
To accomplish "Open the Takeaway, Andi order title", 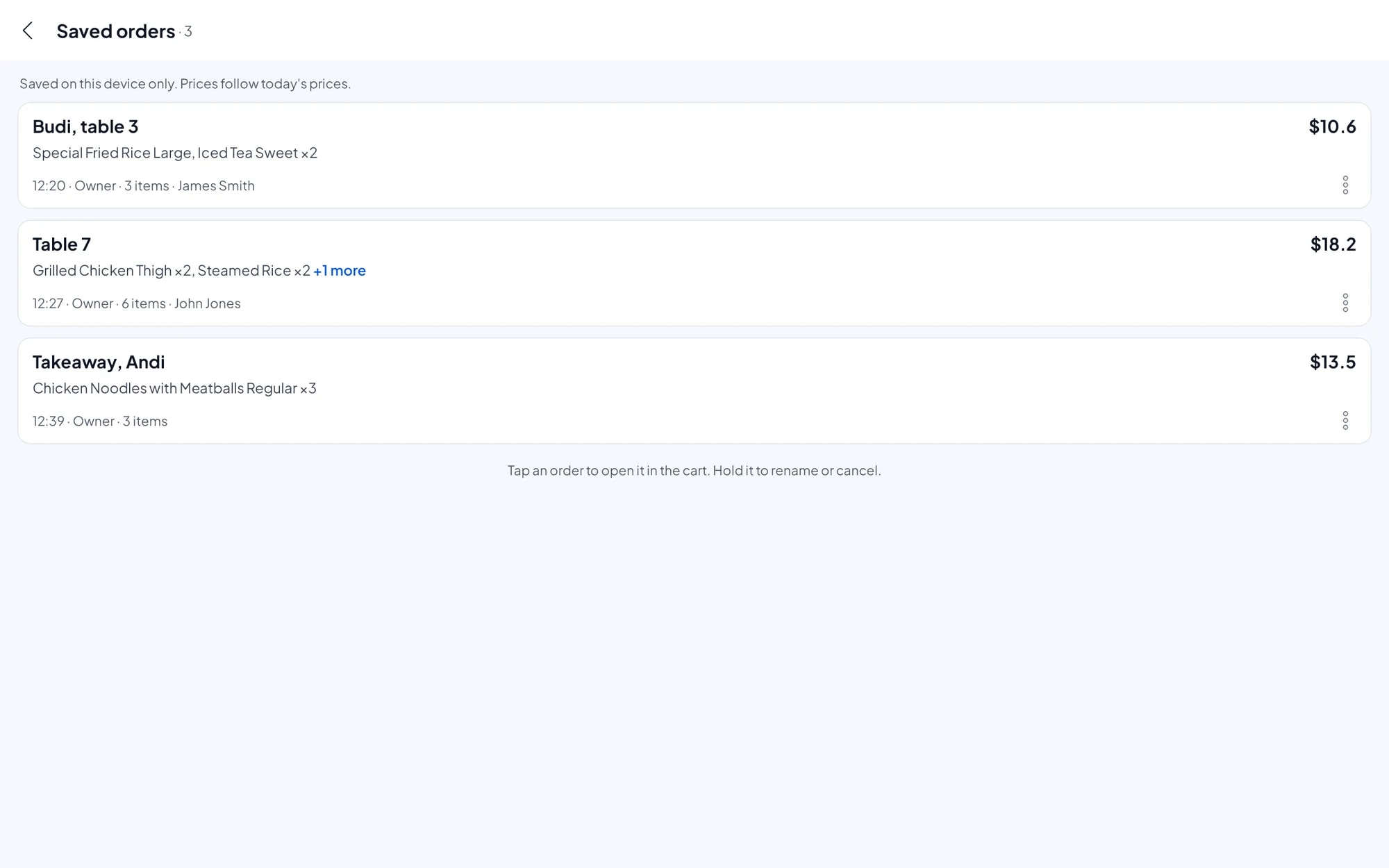I will [99, 362].
